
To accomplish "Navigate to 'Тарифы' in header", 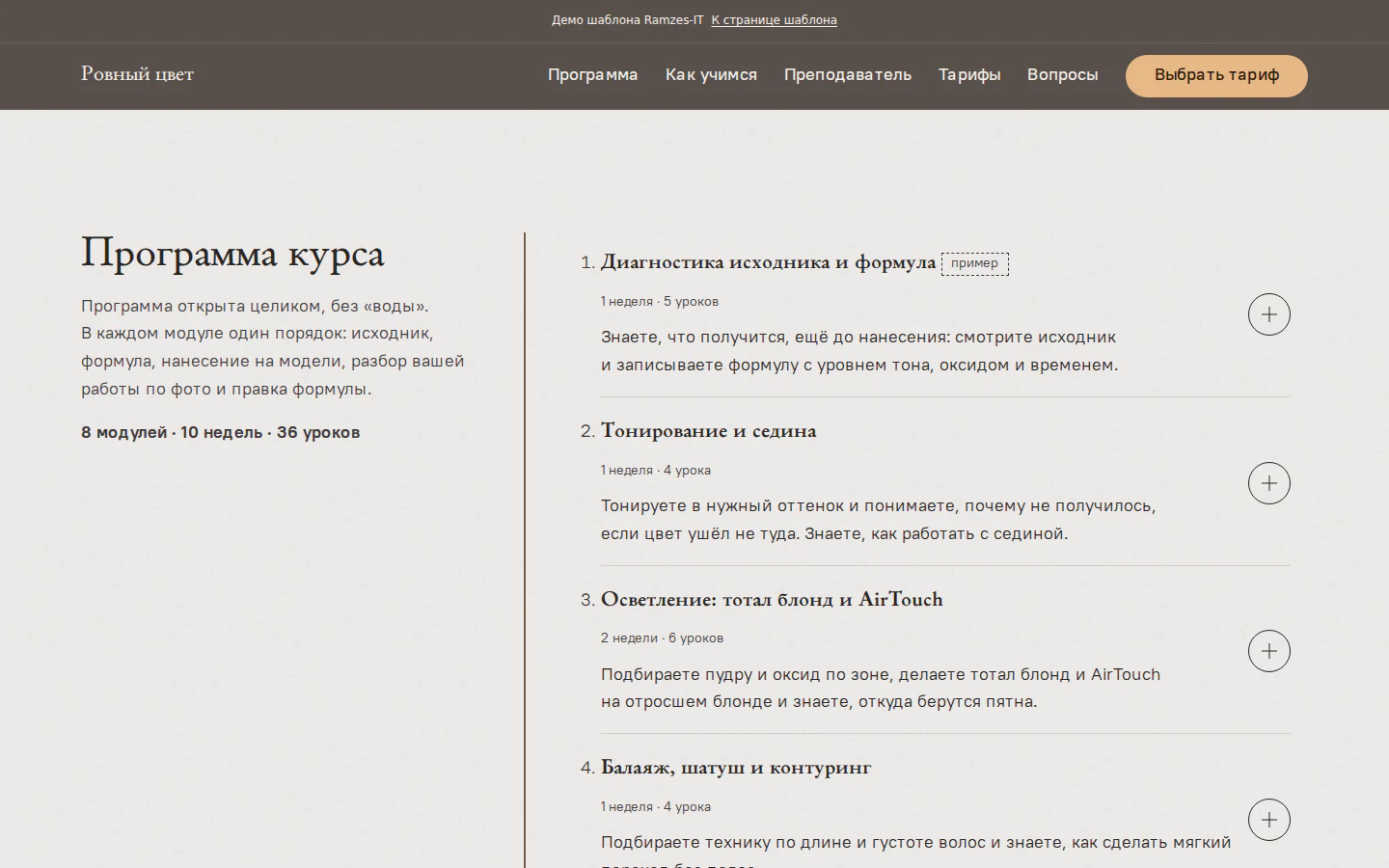I will pos(969,75).
